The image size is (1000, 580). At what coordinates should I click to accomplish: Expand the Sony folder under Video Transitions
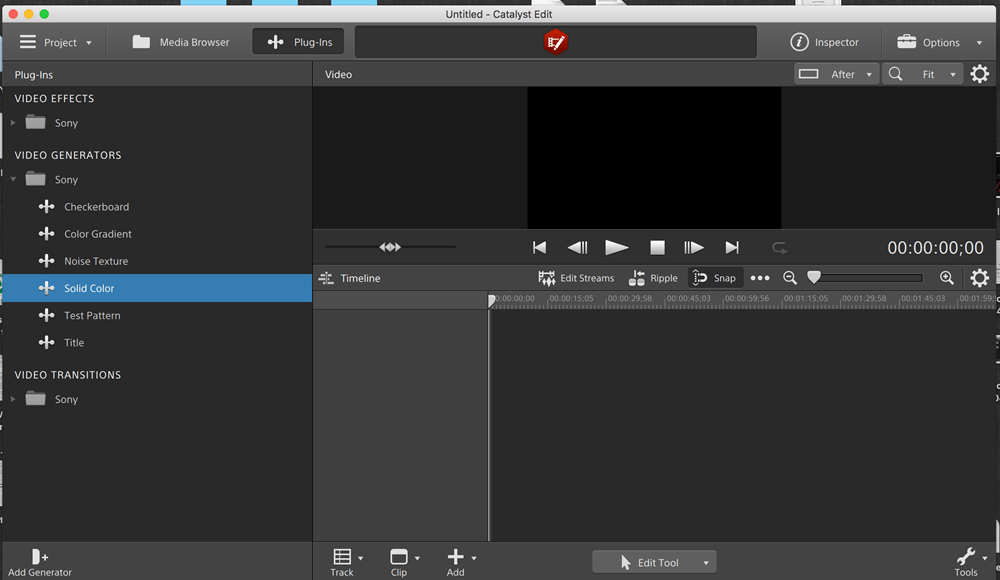tap(13, 399)
